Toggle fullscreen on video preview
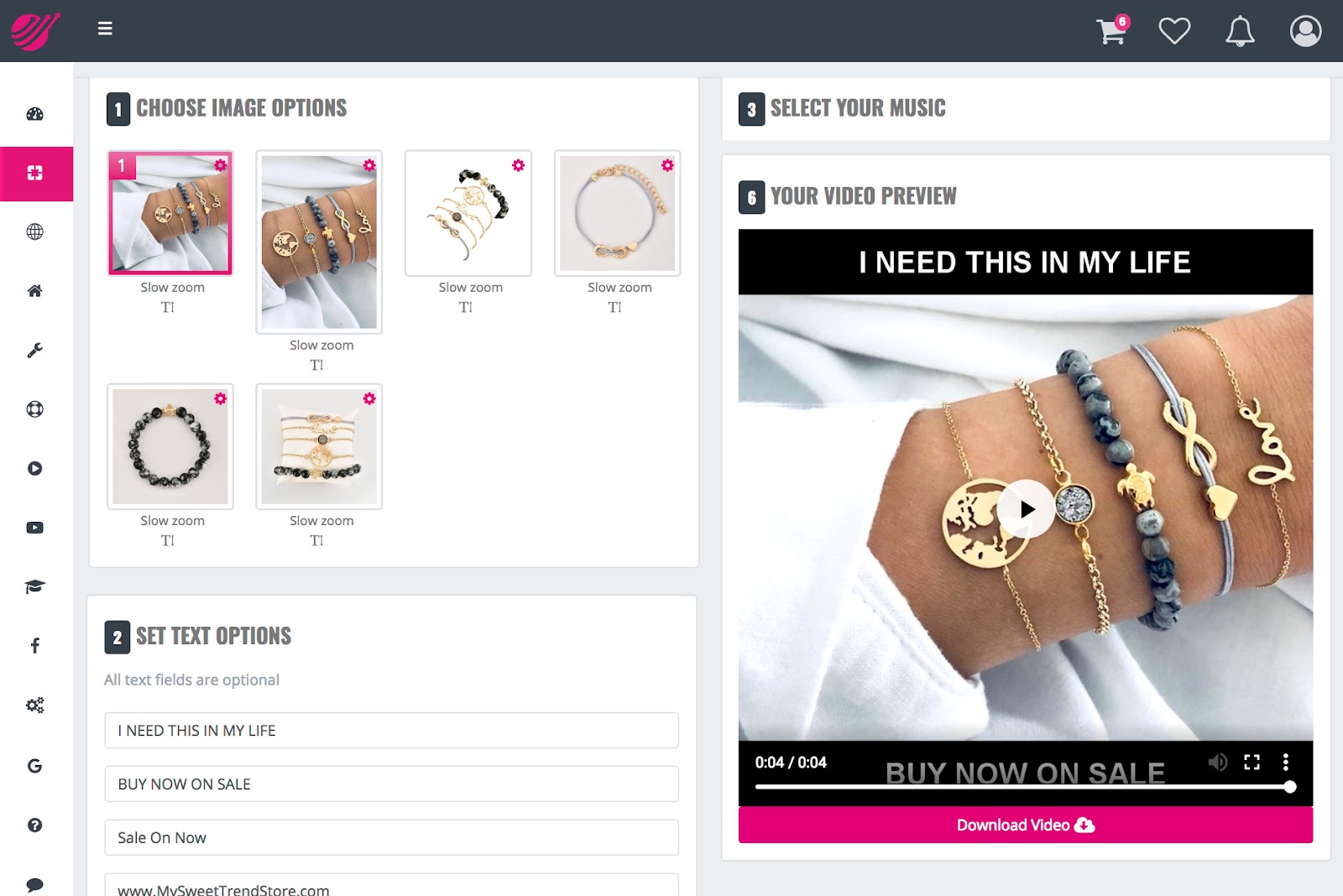The image size is (1343, 896). pyautogui.click(x=1252, y=762)
